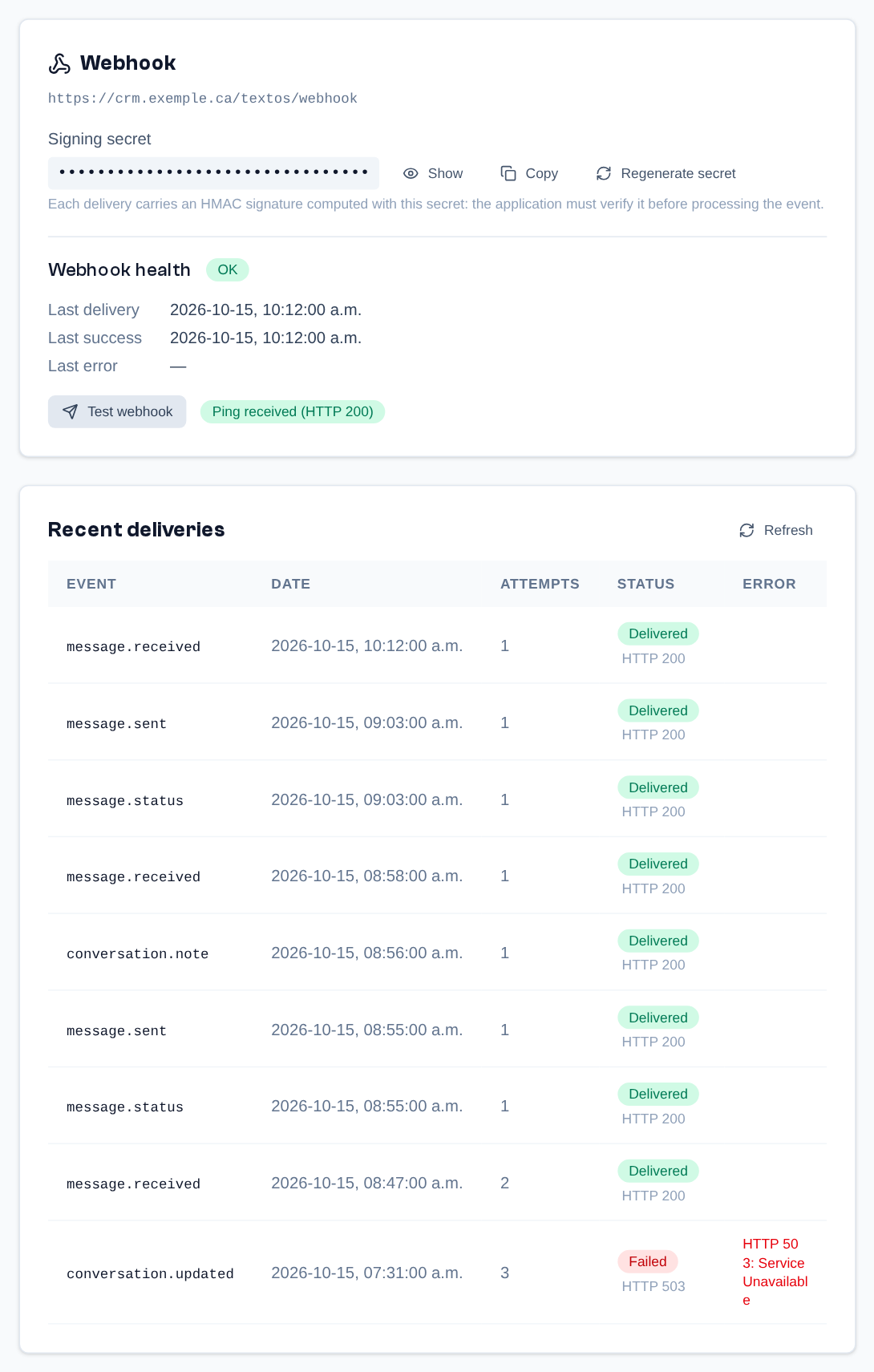Click the Service Unavailable error message
The height and width of the screenshot is (1372, 874).
(775, 1272)
